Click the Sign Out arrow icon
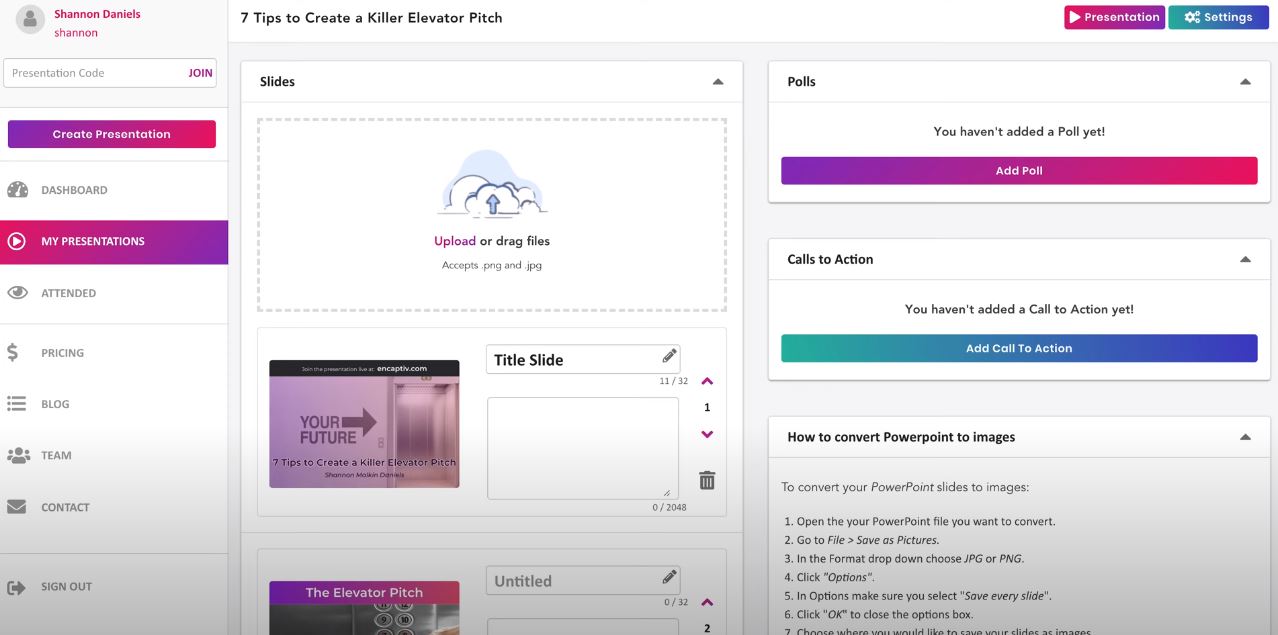The height and width of the screenshot is (635, 1278). pos(17,587)
